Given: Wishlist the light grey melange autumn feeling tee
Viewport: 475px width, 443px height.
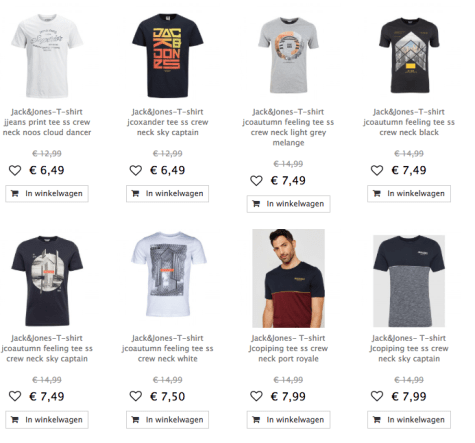Looking at the screenshot, I should pos(256,181).
